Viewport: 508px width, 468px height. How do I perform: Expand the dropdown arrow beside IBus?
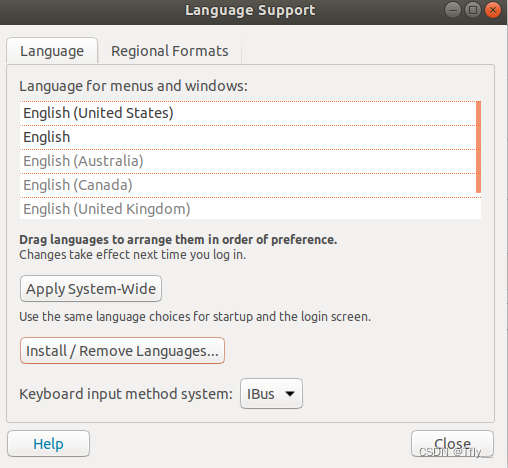[290, 394]
